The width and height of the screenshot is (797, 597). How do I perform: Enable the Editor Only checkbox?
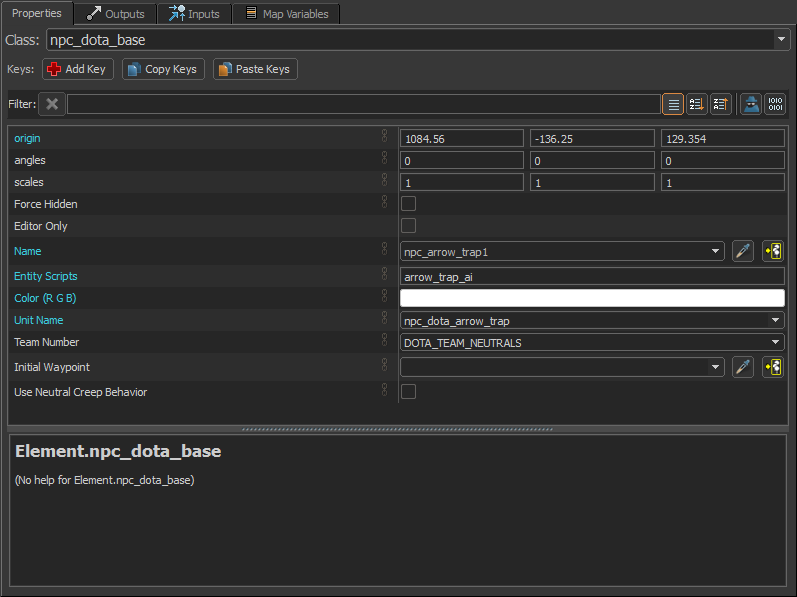tap(408, 226)
